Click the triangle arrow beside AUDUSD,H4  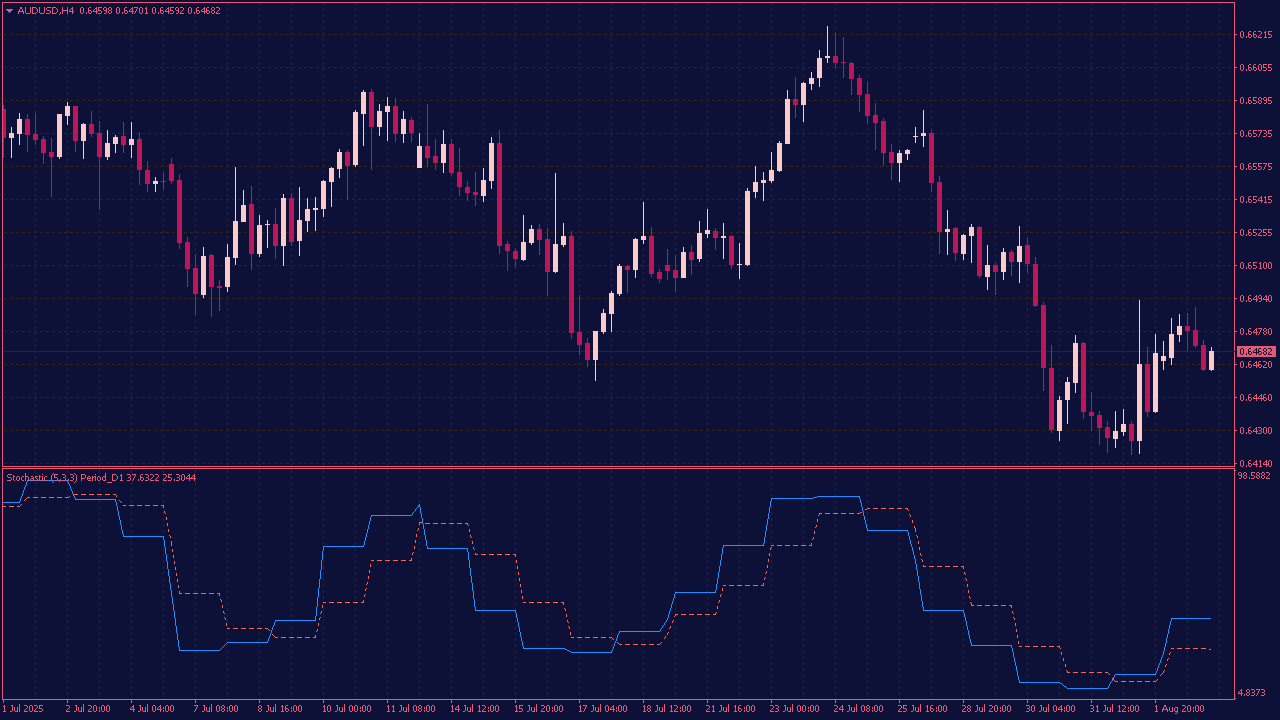click(x=9, y=11)
